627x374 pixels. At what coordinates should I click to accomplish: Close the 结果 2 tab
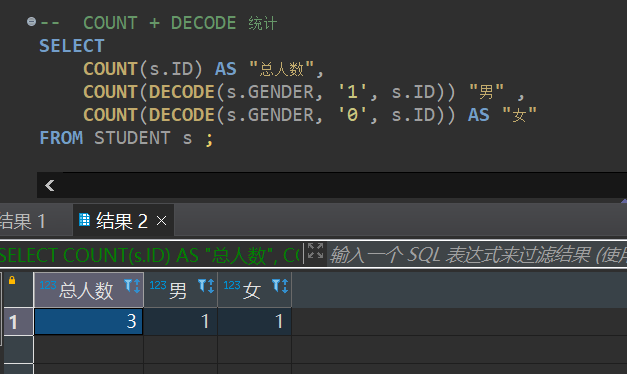tap(162, 221)
